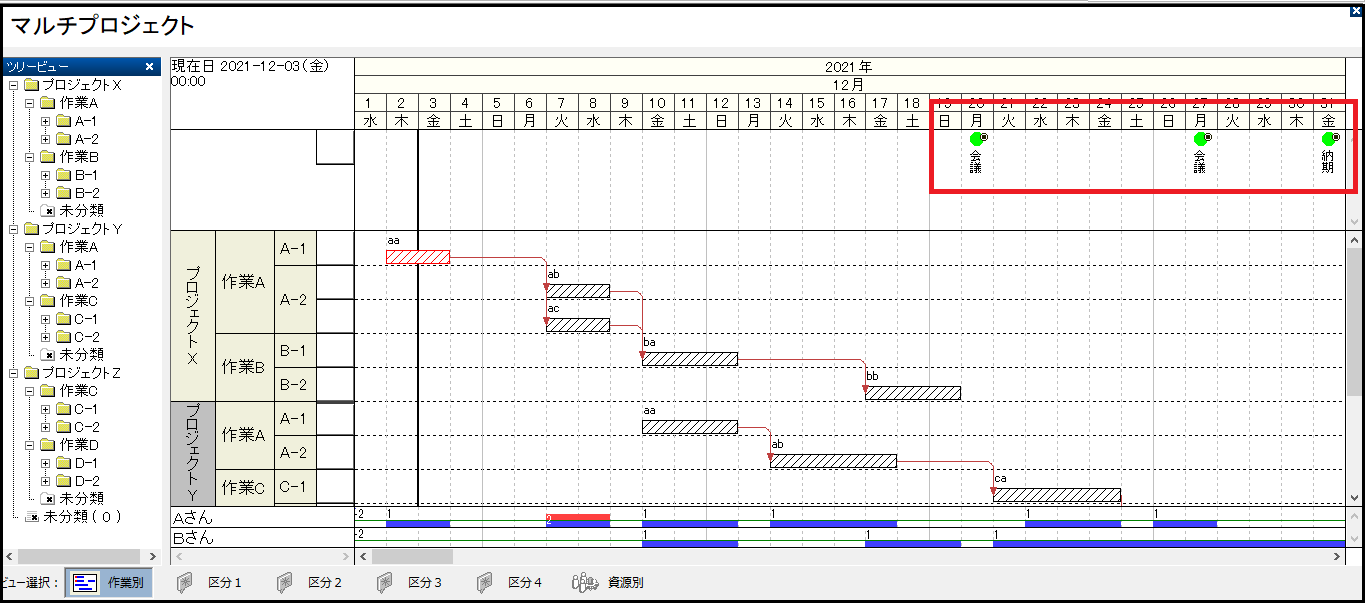1365x603 pixels.
Task: Switch to the 区分3 view
Action: [410, 583]
